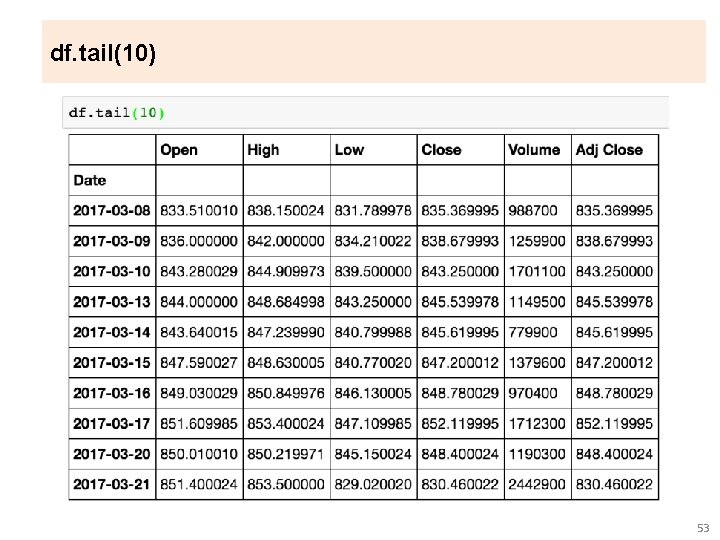Click Volume value 1701100
The image size is (720, 540).
[537, 271]
